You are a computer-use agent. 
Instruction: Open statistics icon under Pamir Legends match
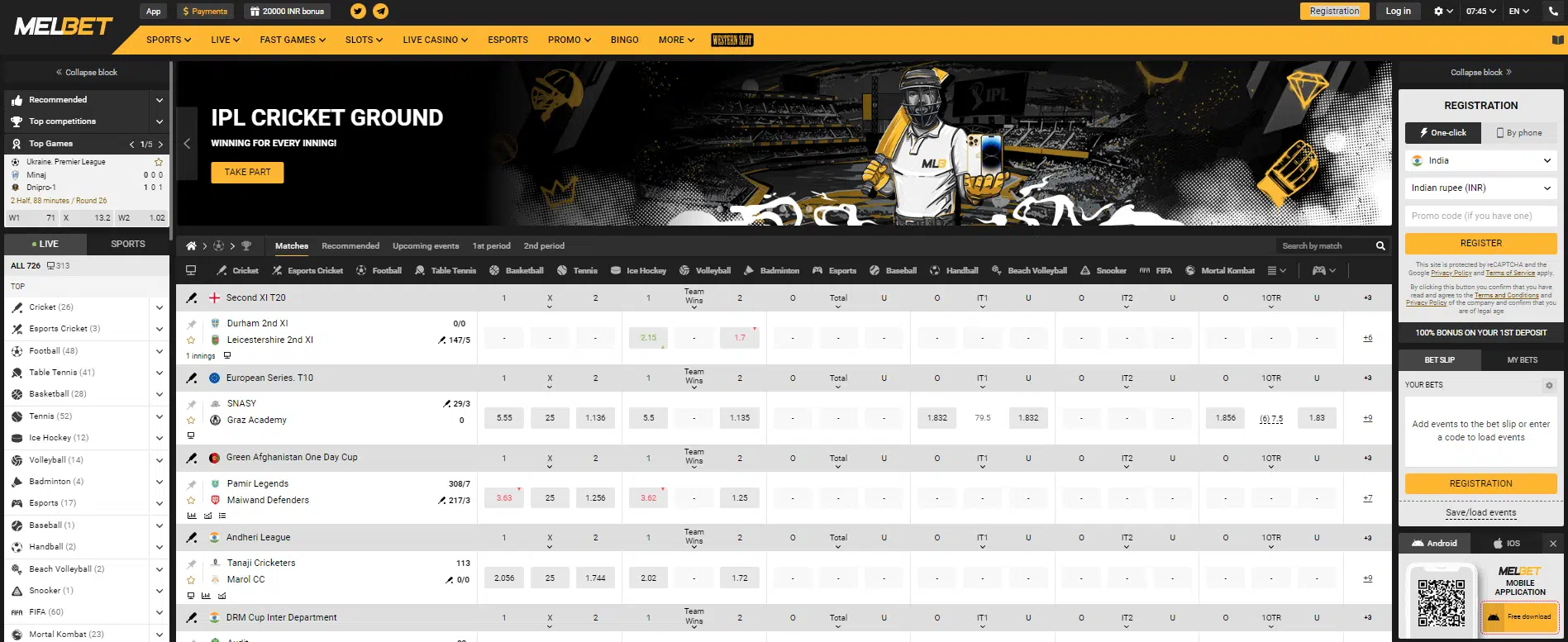tap(192, 515)
